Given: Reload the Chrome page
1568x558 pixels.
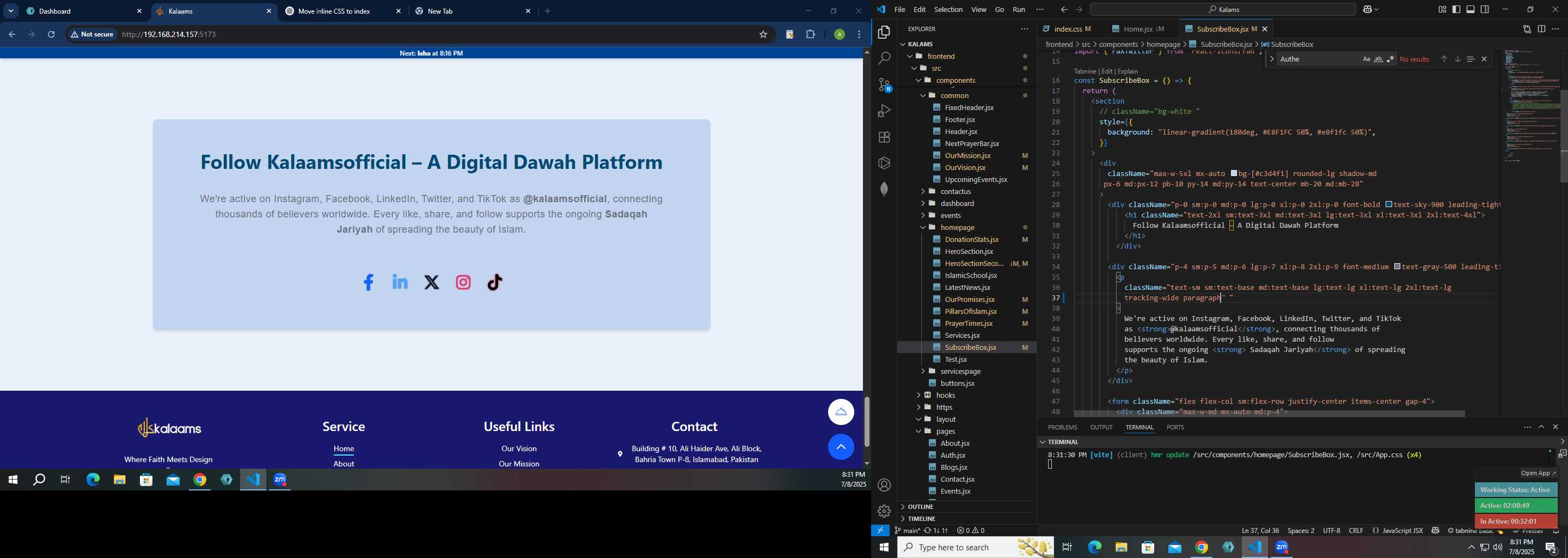Looking at the screenshot, I should pos(52,35).
